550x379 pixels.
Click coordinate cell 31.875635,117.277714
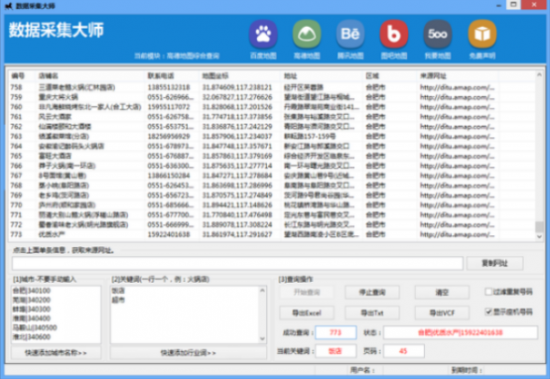tap(237, 166)
